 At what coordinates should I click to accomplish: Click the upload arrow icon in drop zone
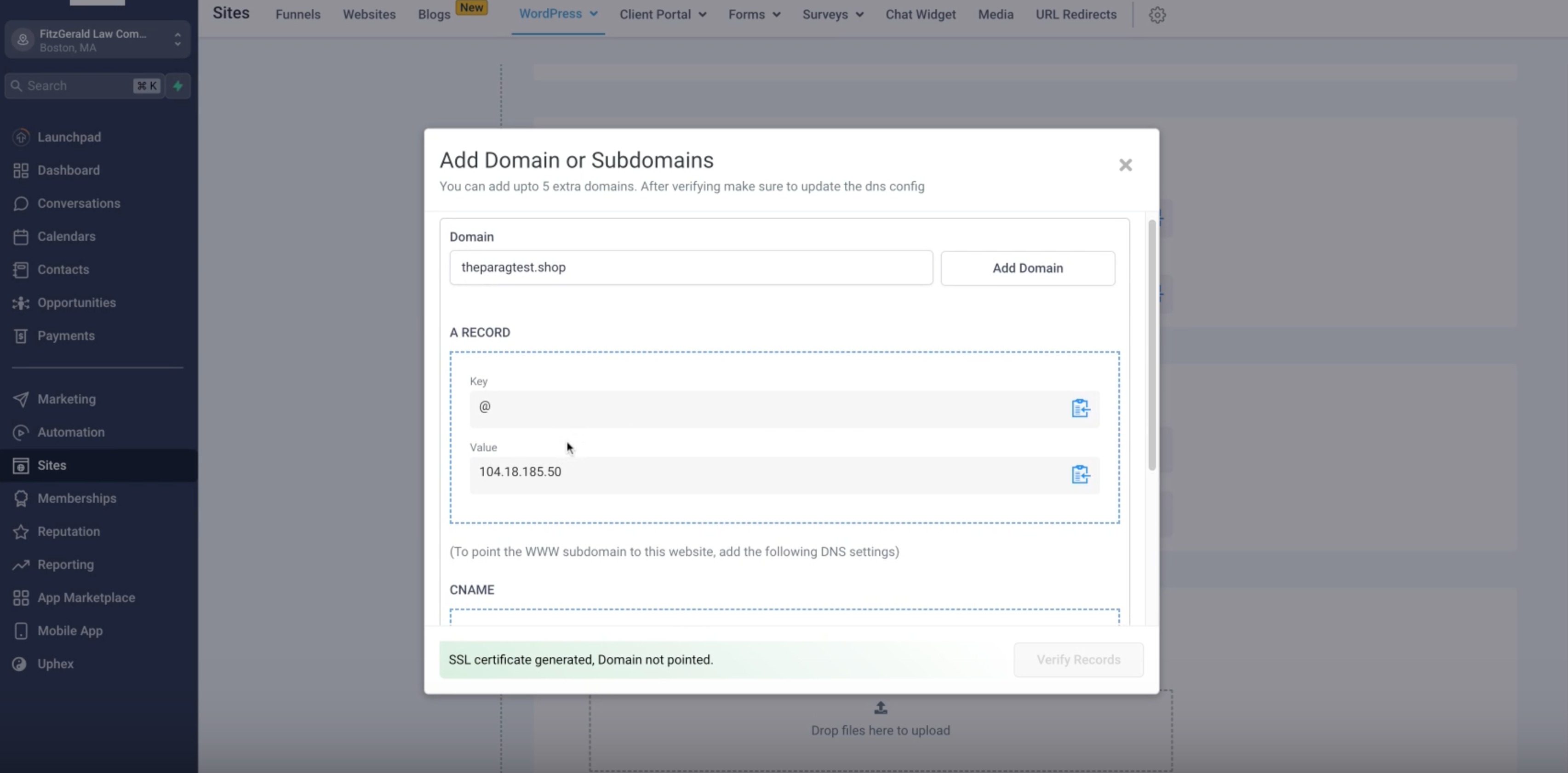(880, 708)
